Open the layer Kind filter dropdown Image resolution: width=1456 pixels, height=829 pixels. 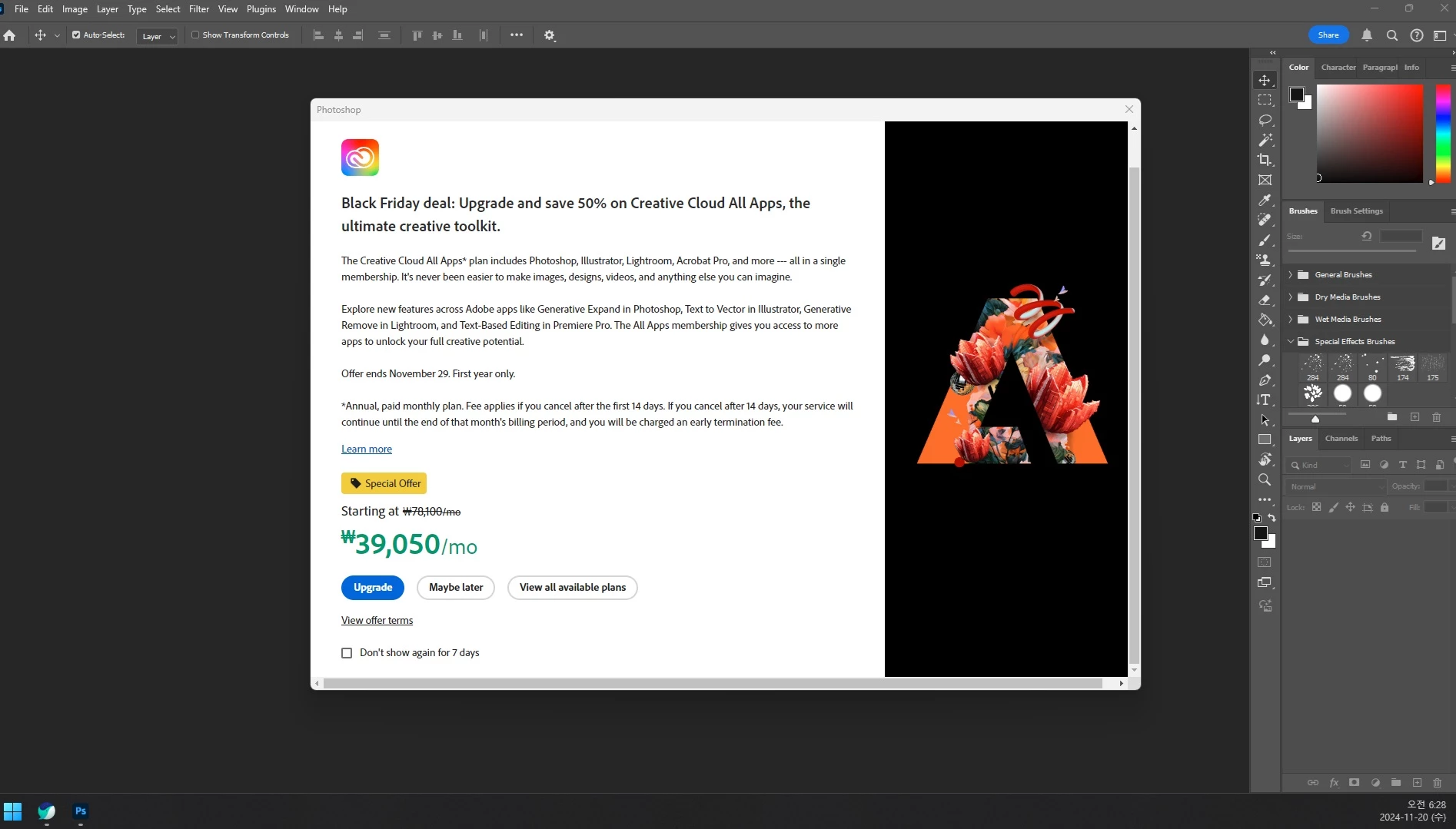click(1319, 465)
